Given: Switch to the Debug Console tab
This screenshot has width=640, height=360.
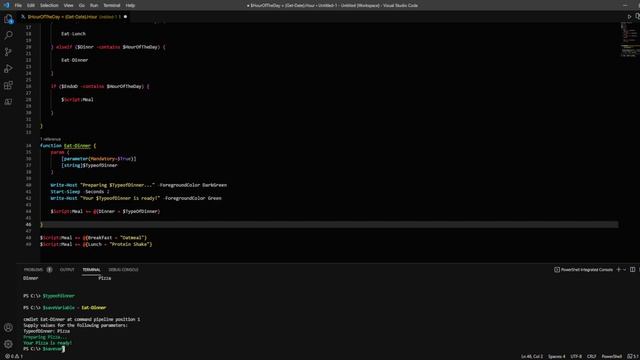Looking at the screenshot, I should click(123, 269).
